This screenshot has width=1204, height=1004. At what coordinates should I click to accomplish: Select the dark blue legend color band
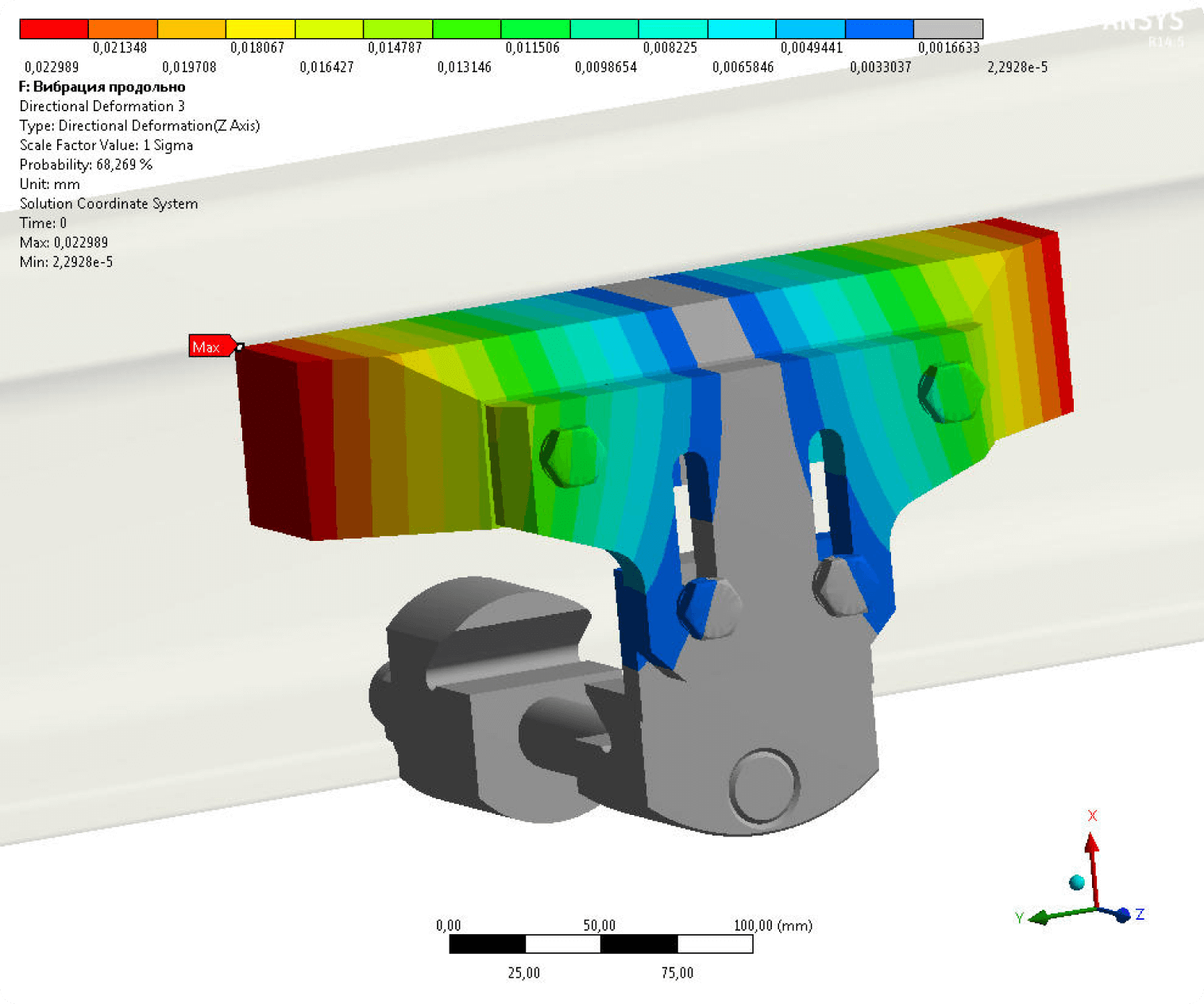(880, 29)
